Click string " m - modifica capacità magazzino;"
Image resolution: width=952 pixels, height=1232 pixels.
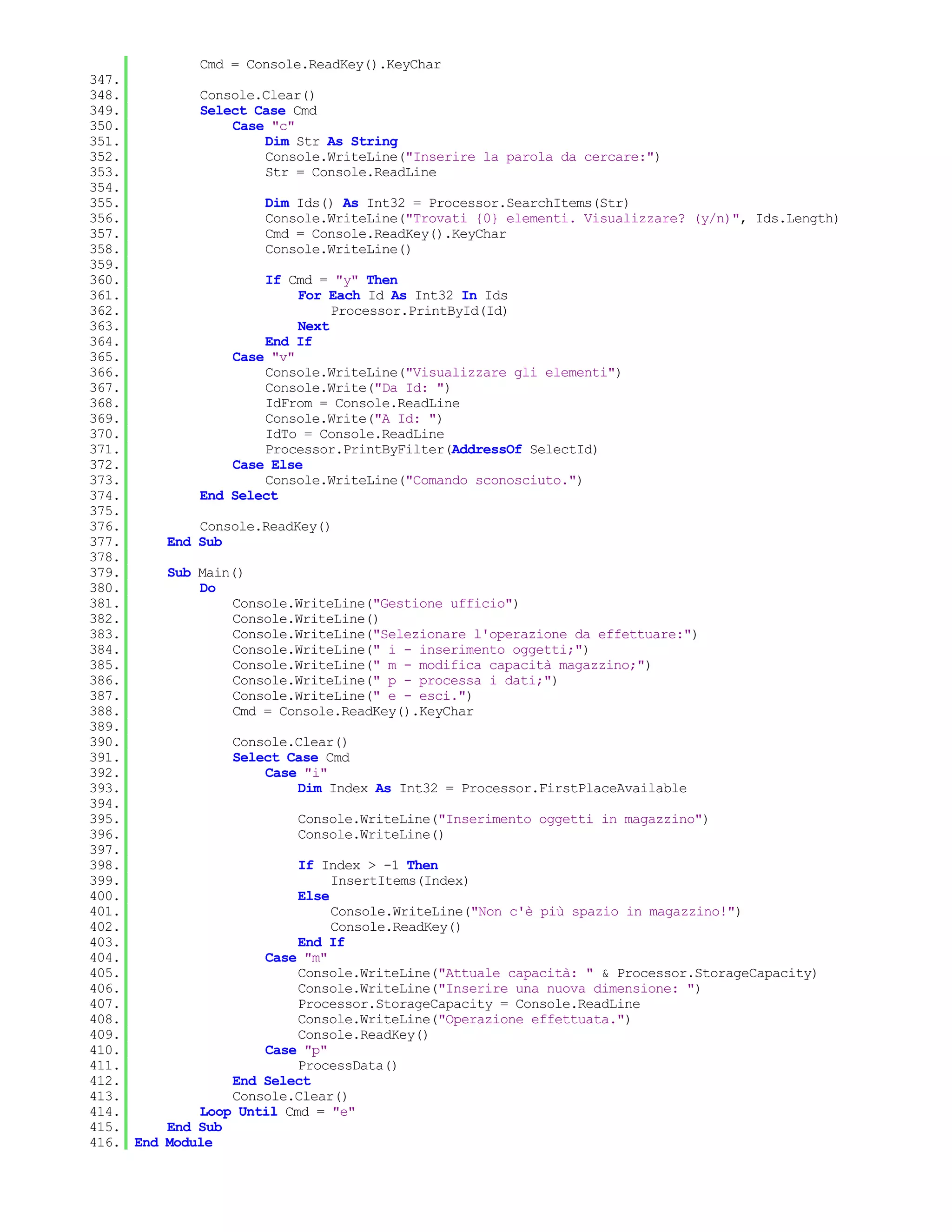(509, 665)
